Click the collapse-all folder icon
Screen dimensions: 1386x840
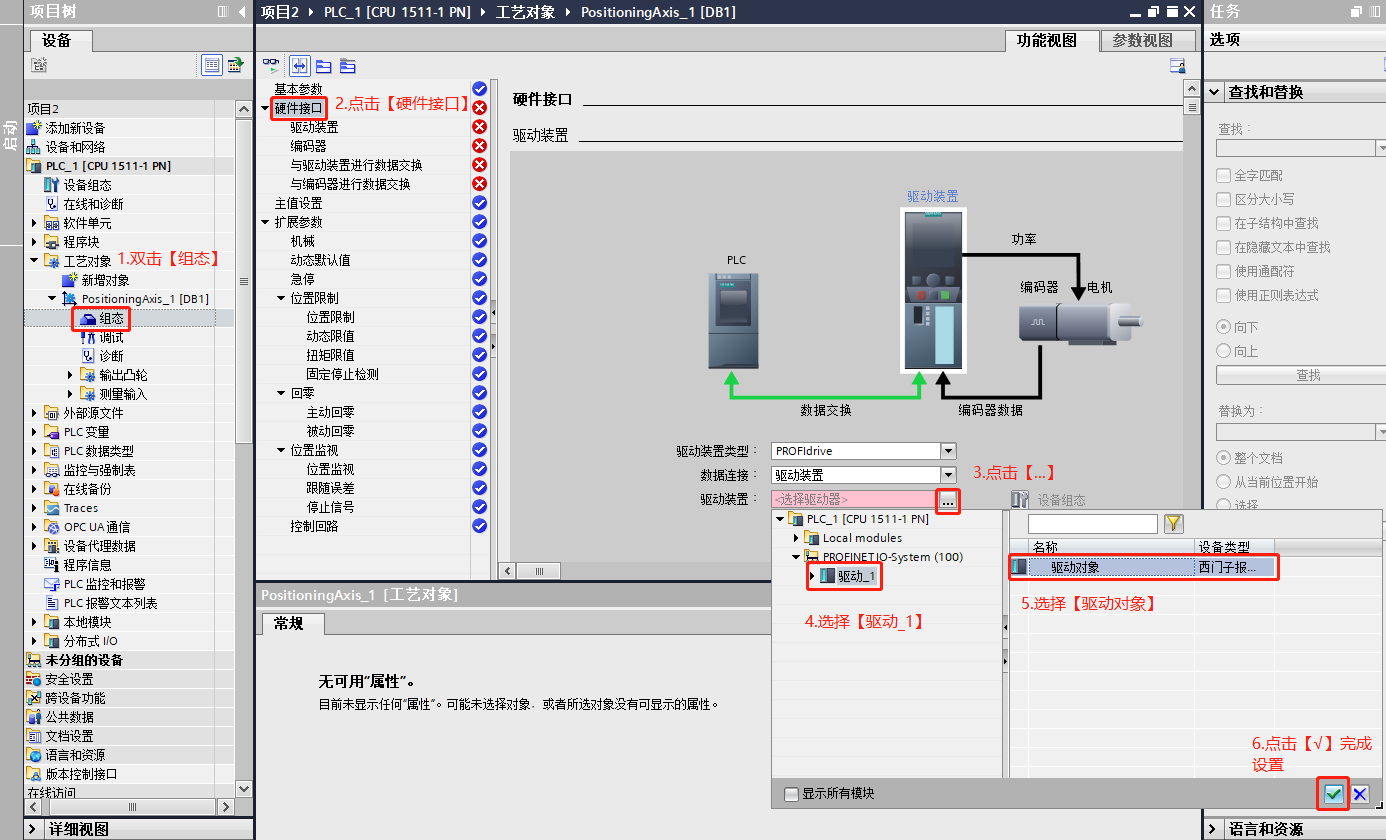pyautogui.click(x=347, y=66)
